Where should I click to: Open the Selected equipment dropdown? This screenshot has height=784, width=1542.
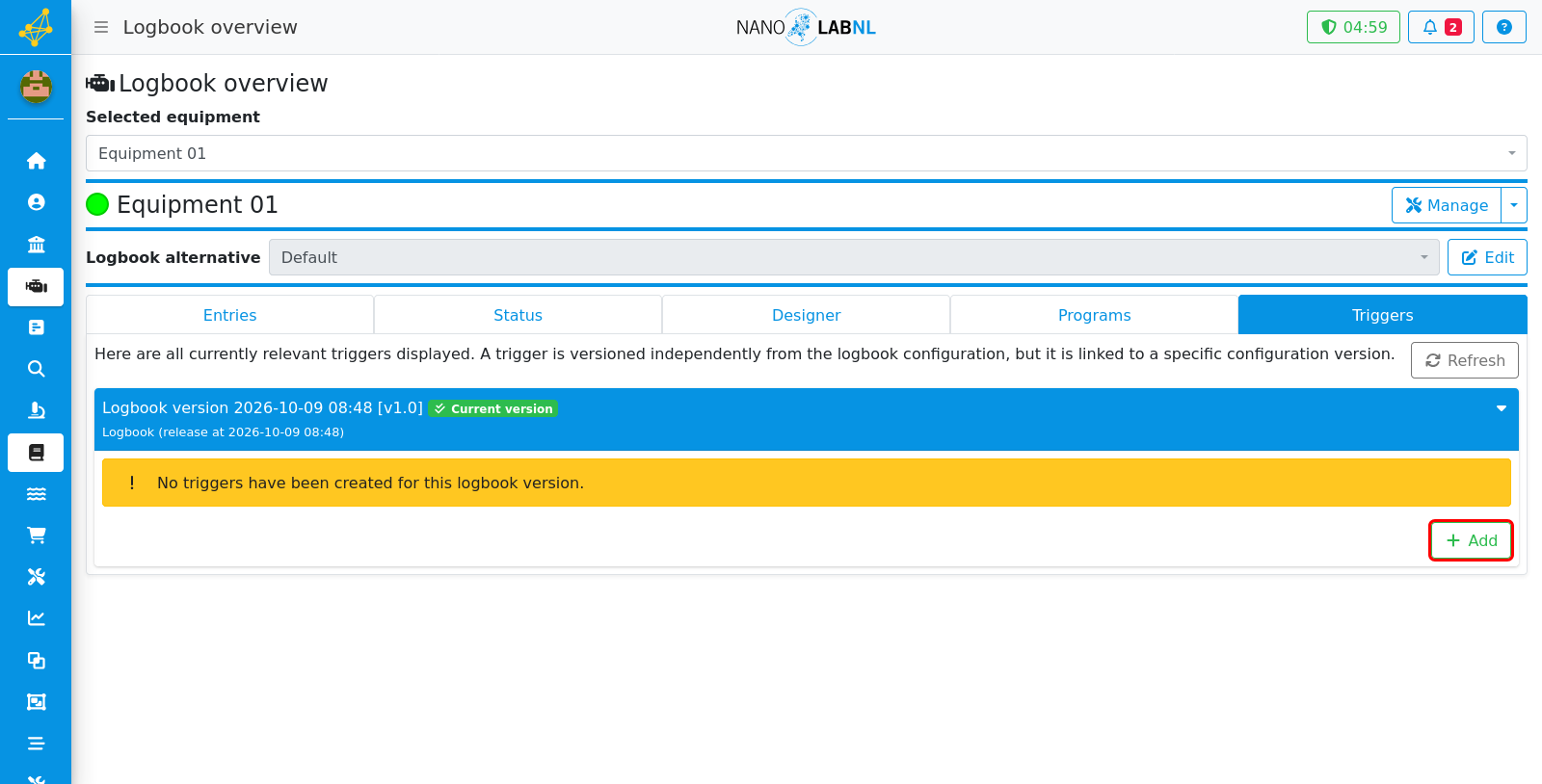coord(806,153)
